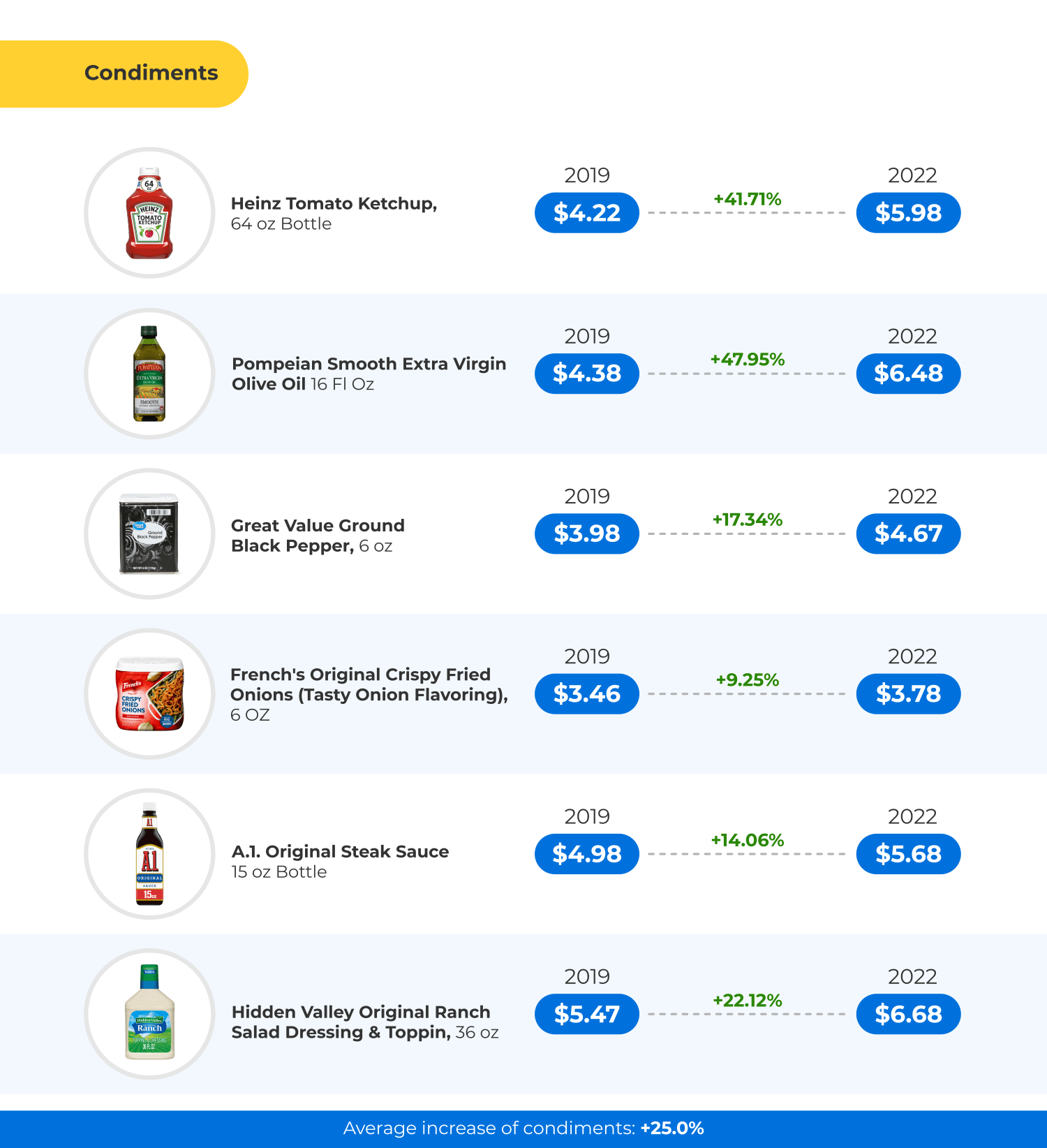The image size is (1047, 1148).
Task: Select the $6.48 olive oil 2022 price
Action: click(x=908, y=374)
